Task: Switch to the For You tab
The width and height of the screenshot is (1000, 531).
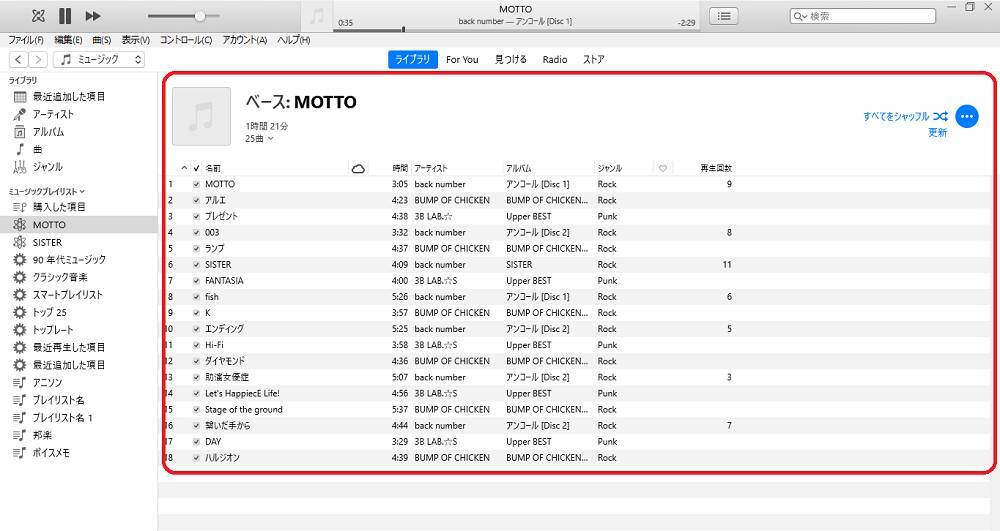Action: pyautogui.click(x=462, y=60)
